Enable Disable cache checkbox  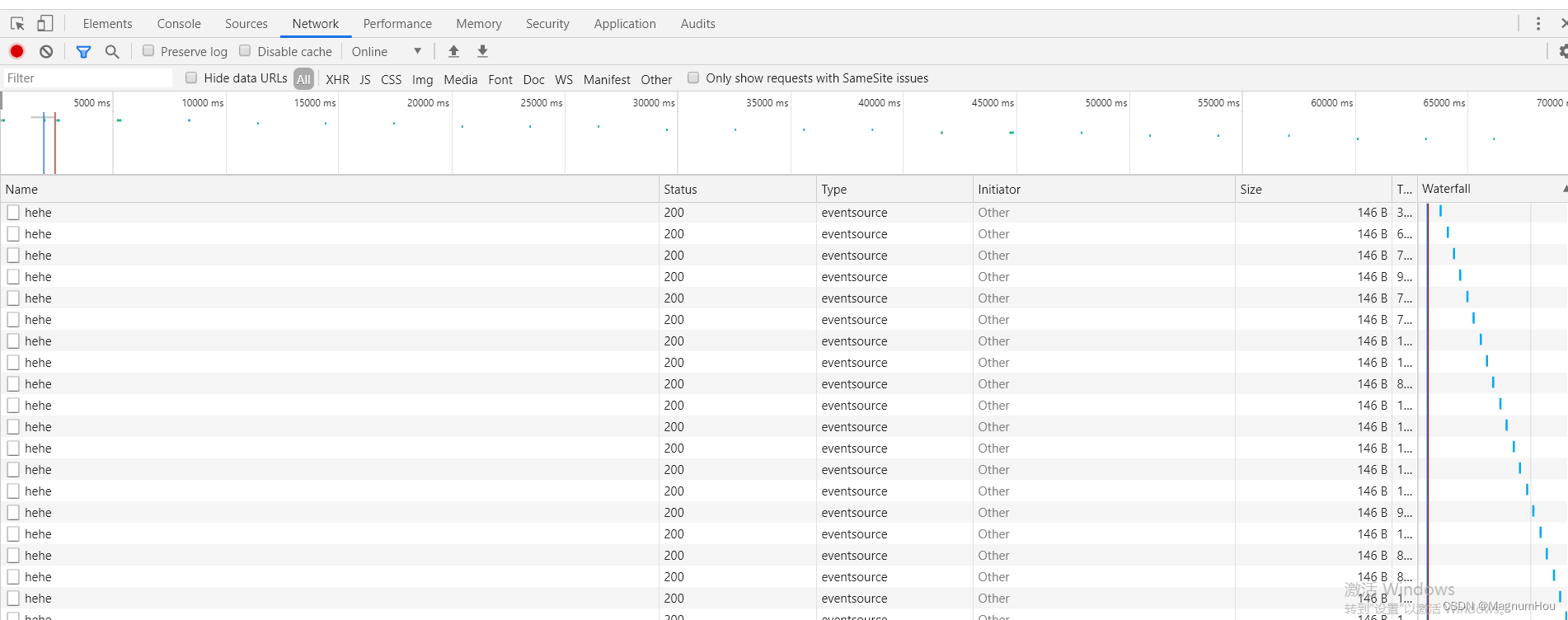[x=245, y=51]
